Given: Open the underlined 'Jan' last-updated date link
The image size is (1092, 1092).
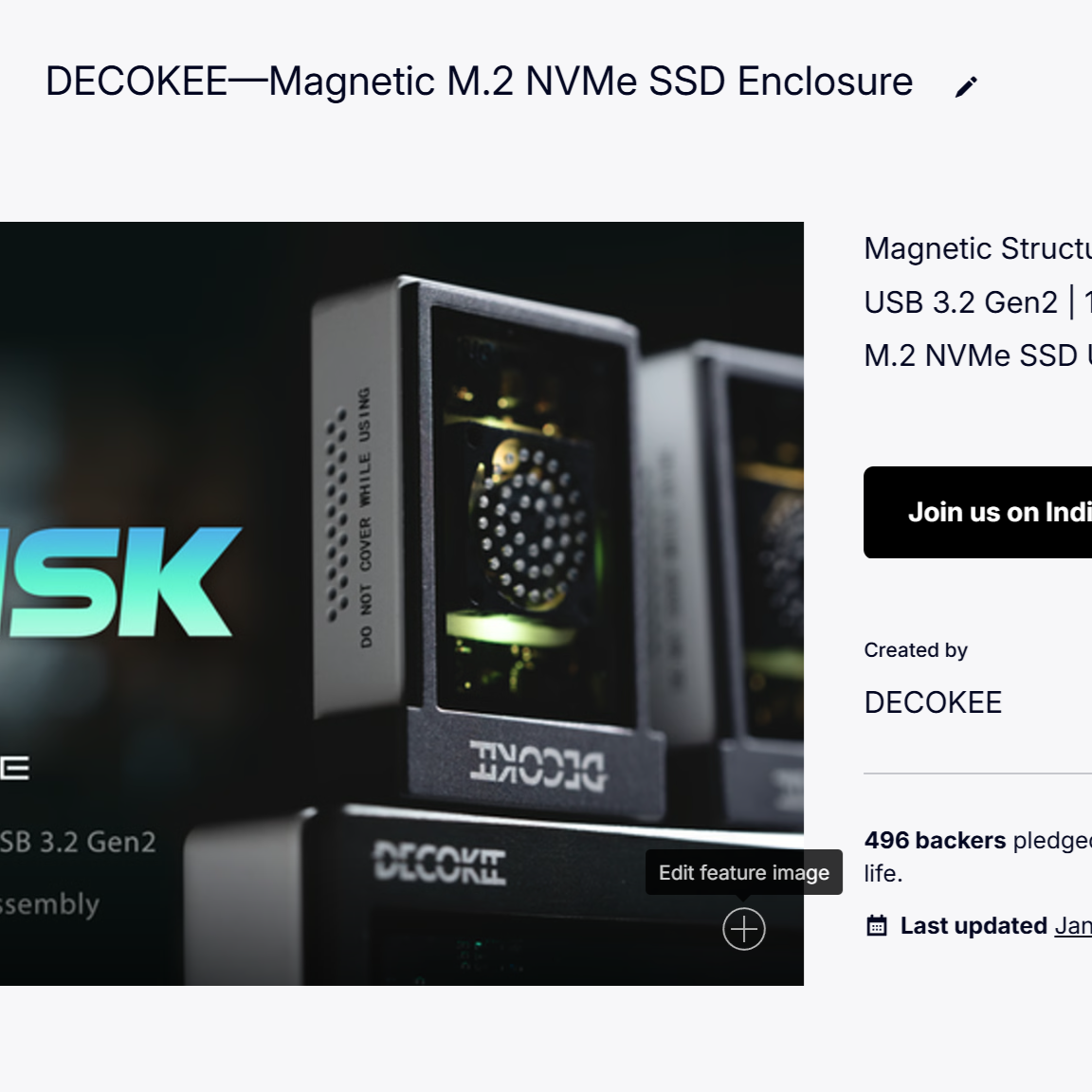Looking at the screenshot, I should 1073,925.
